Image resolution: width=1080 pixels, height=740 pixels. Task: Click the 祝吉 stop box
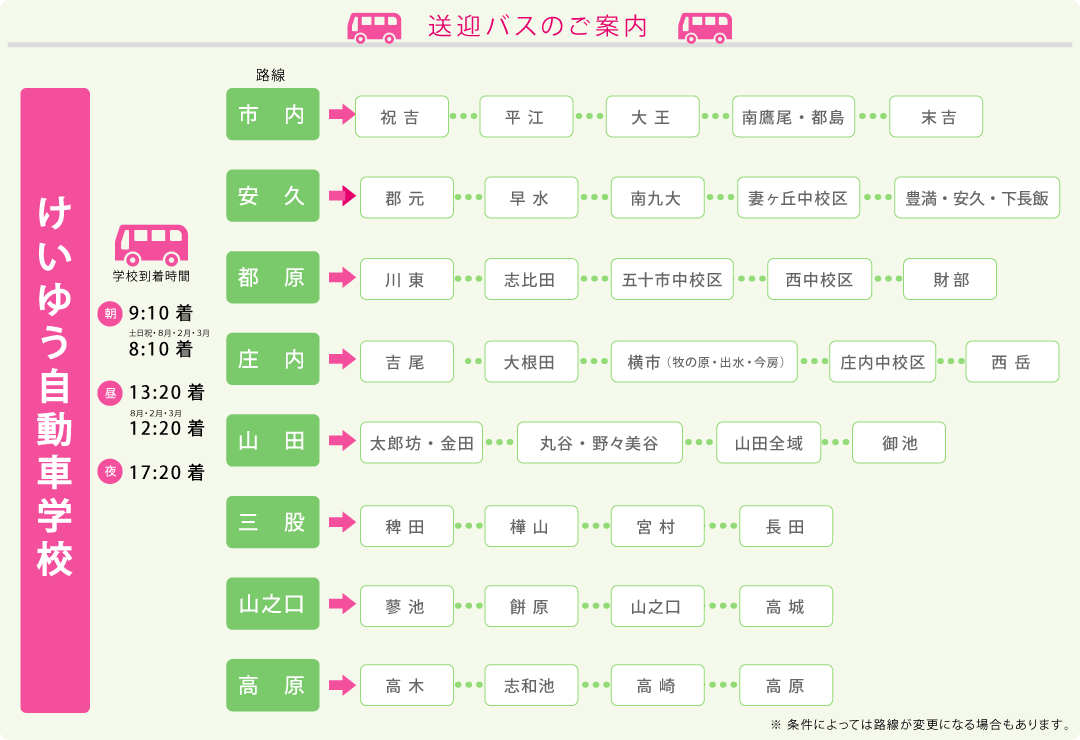[x=401, y=117]
